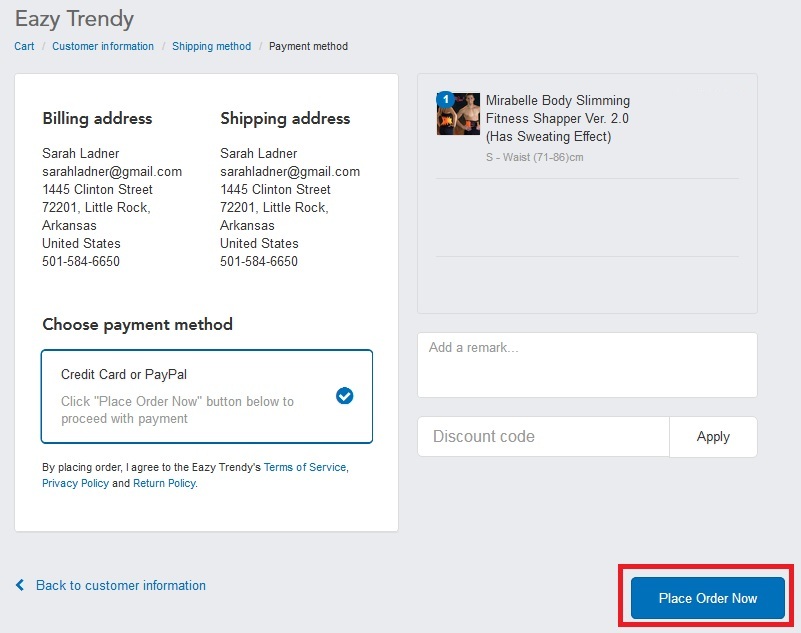This screenshot has width=801, height=633.
Task: Click the Mirabelle Body Slimming product name
Action: tap(558, 118)
